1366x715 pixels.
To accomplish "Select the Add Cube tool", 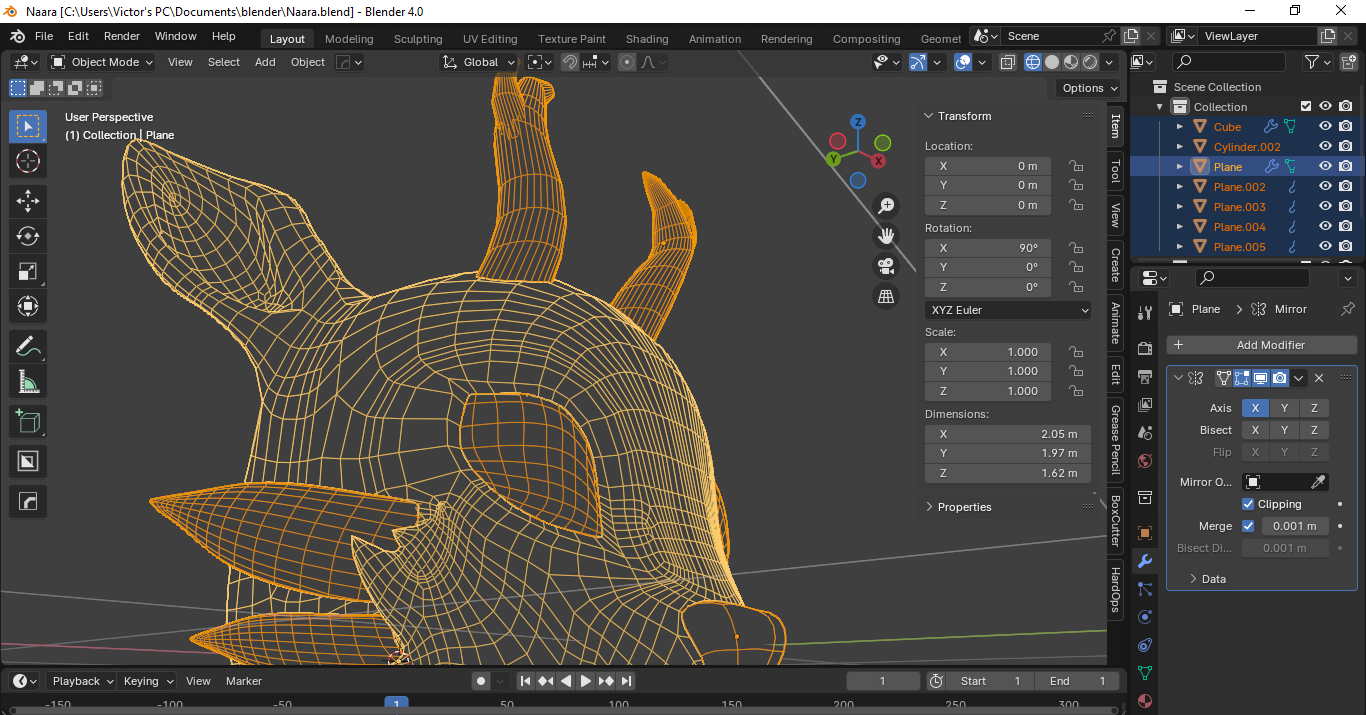I will pyautogui.click(x=28, y=422).
